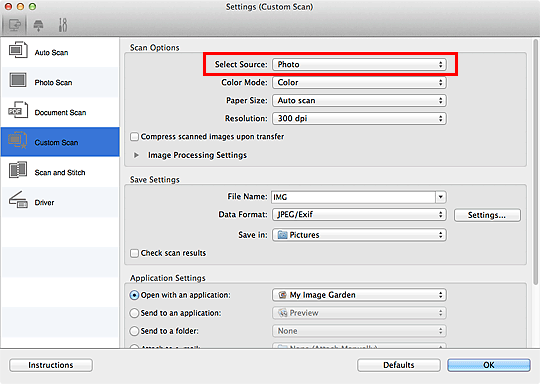Click the Driver scanner icon
Image resolution: width=540 pixels, height=384 pixels.
point(18,200)
